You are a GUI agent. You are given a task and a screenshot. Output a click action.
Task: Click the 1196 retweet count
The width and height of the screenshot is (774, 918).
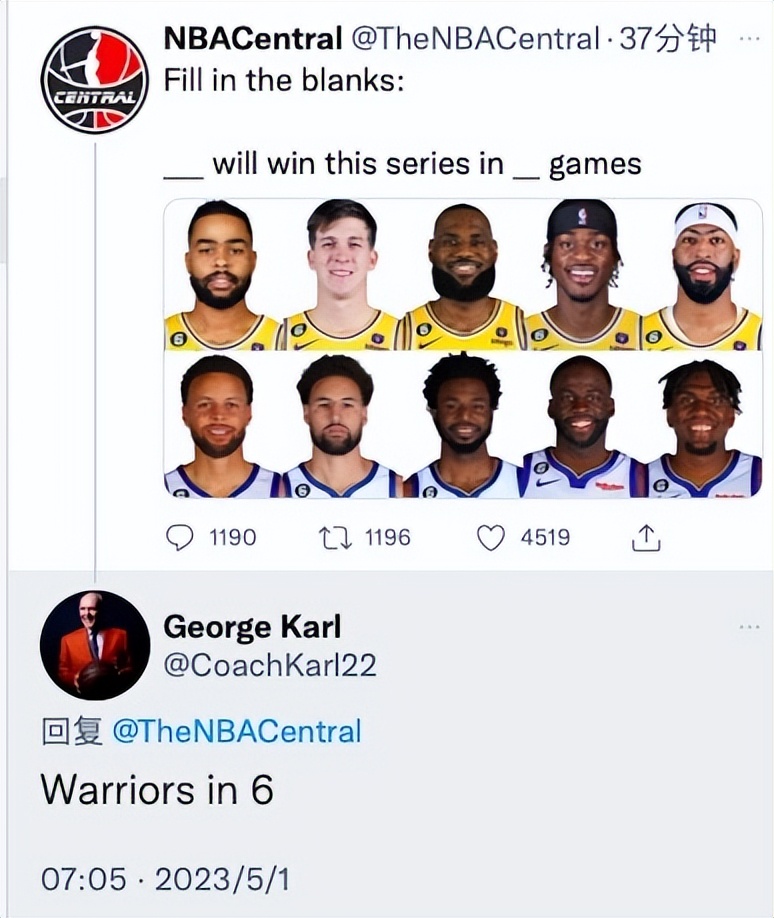pyautogui.click(x=387, y=538)
